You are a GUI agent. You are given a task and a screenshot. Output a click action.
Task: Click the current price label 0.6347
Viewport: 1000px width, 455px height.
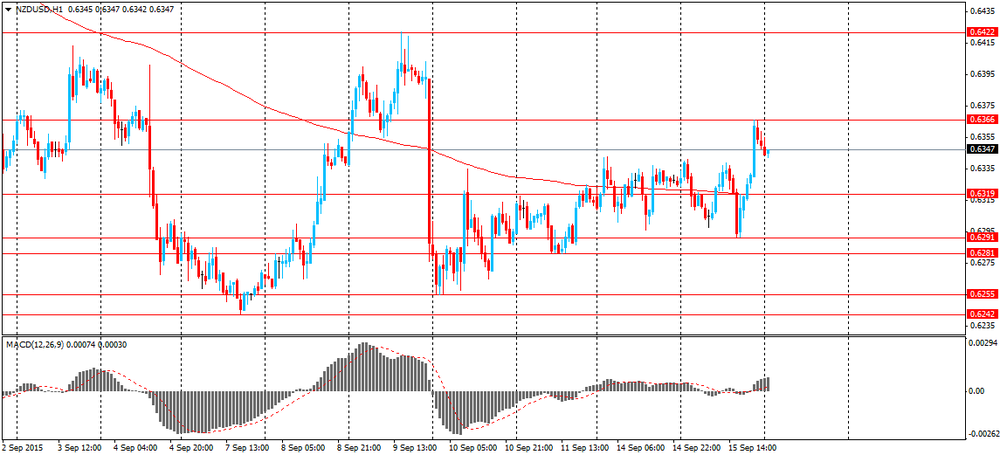pyautogui.click(x=982, y=149)
